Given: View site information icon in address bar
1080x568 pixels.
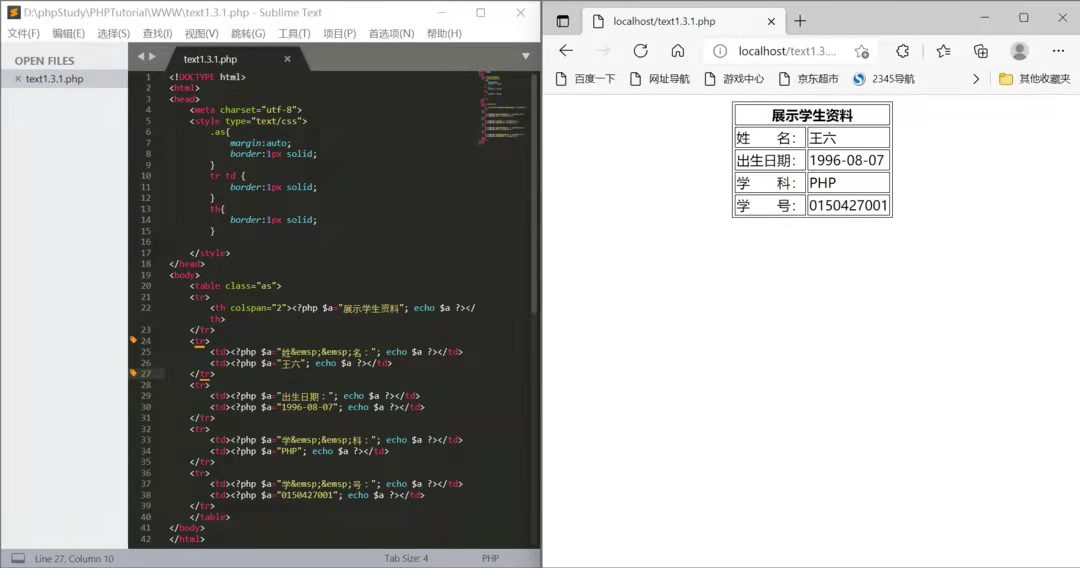Looking at the screenshot, I should coord(720,51).
